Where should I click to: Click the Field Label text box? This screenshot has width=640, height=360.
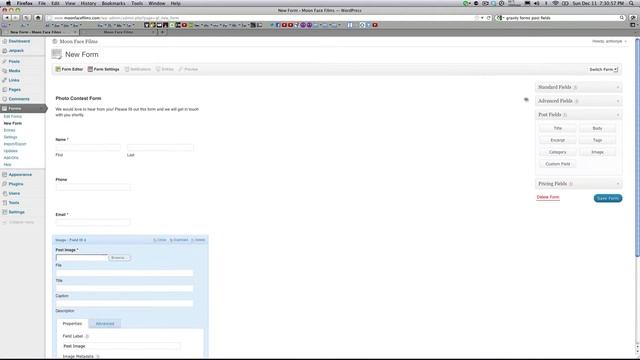[x=121, y=346]
